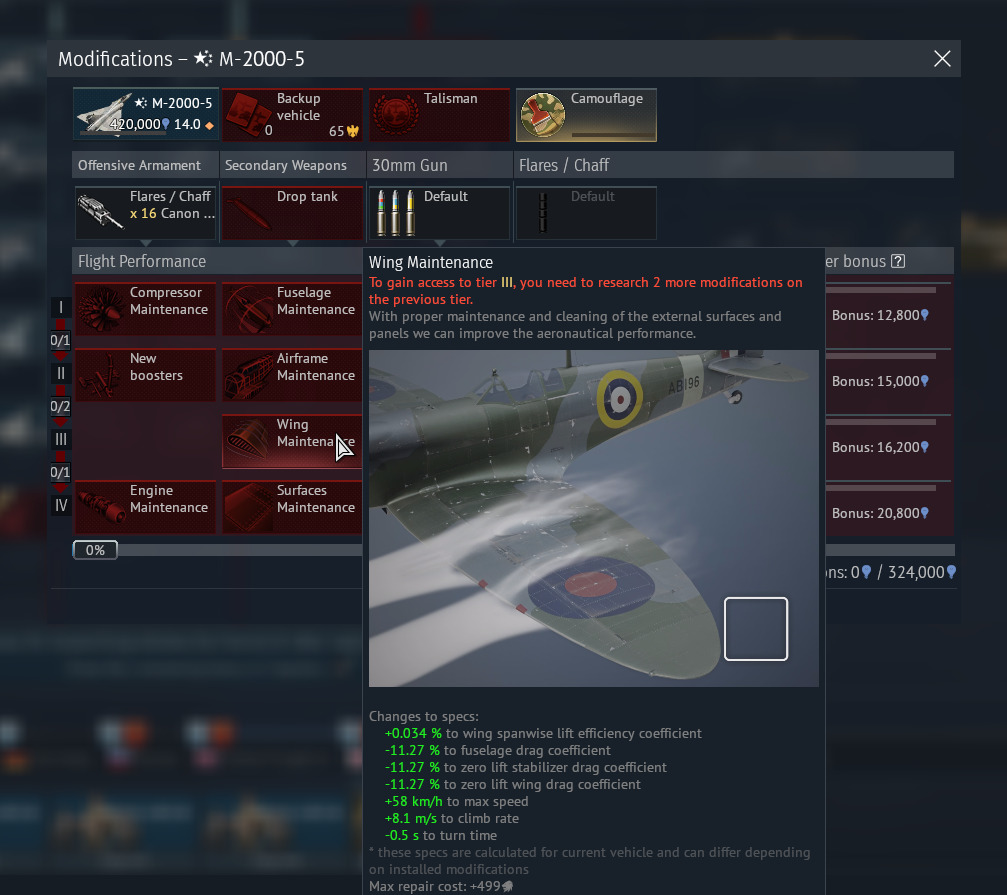Expand arrow under the 30mm Gun belt slot

pos(439,243)
